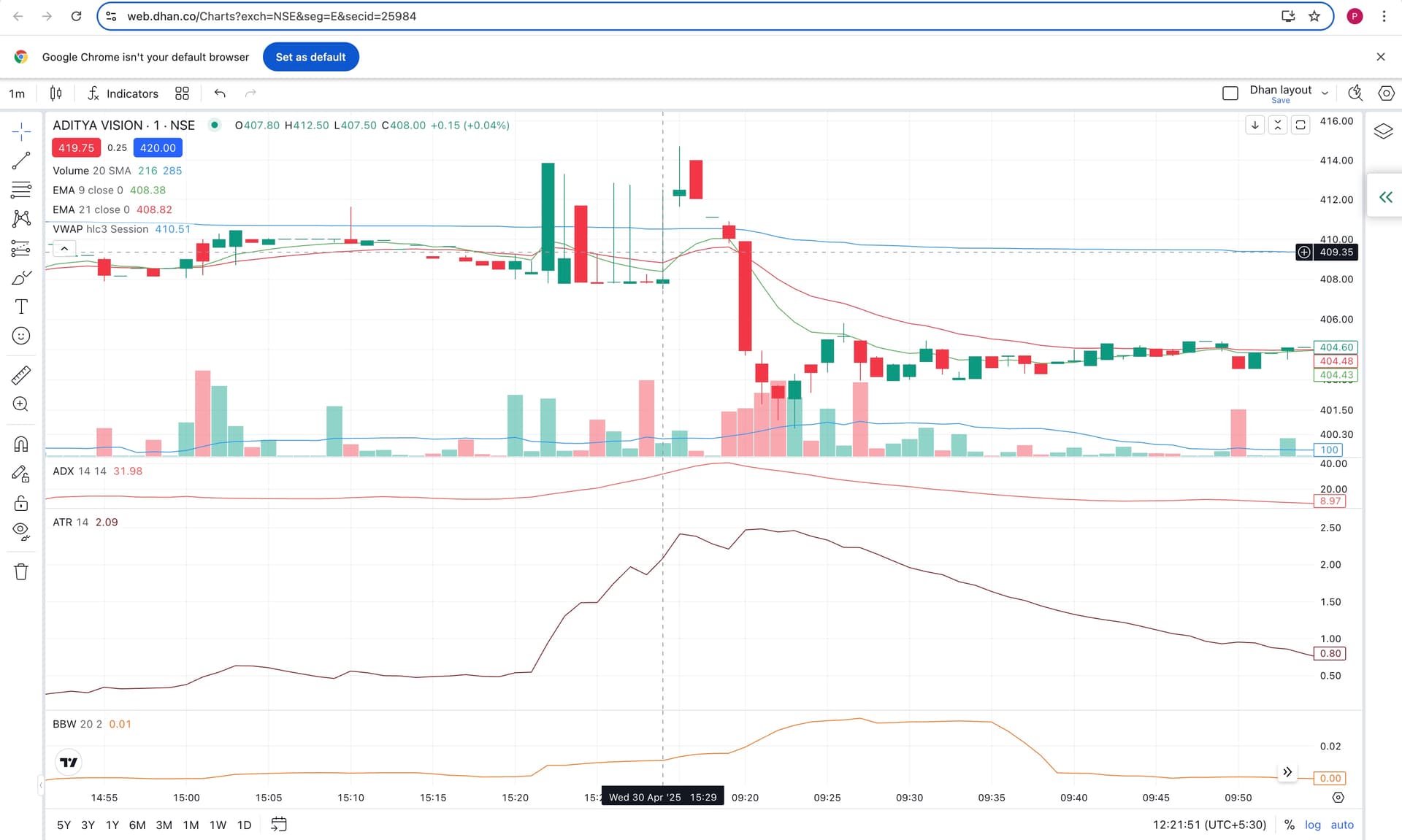
Task: Select the trend line drawing tool
Action: (21, 161)
